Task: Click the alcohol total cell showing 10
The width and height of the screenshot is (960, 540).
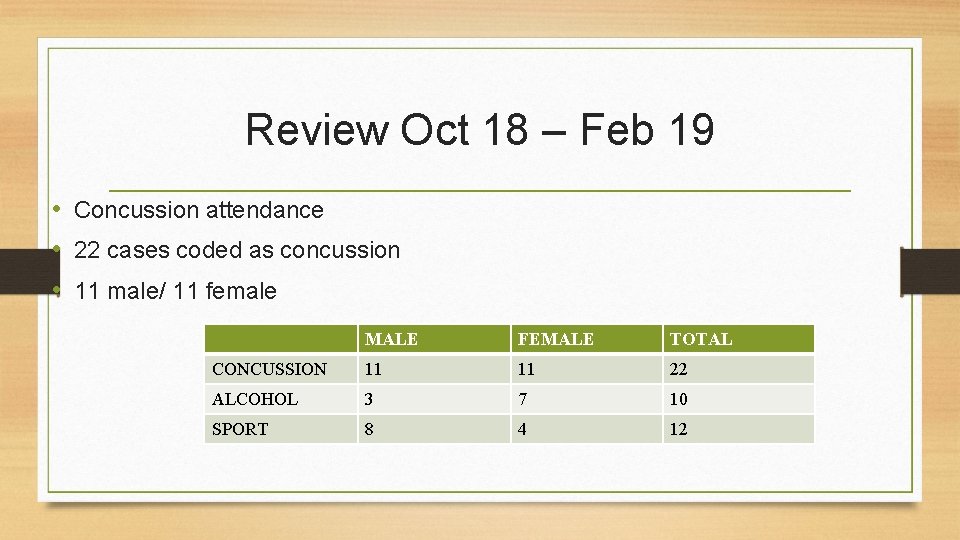Action: point(738,399)
